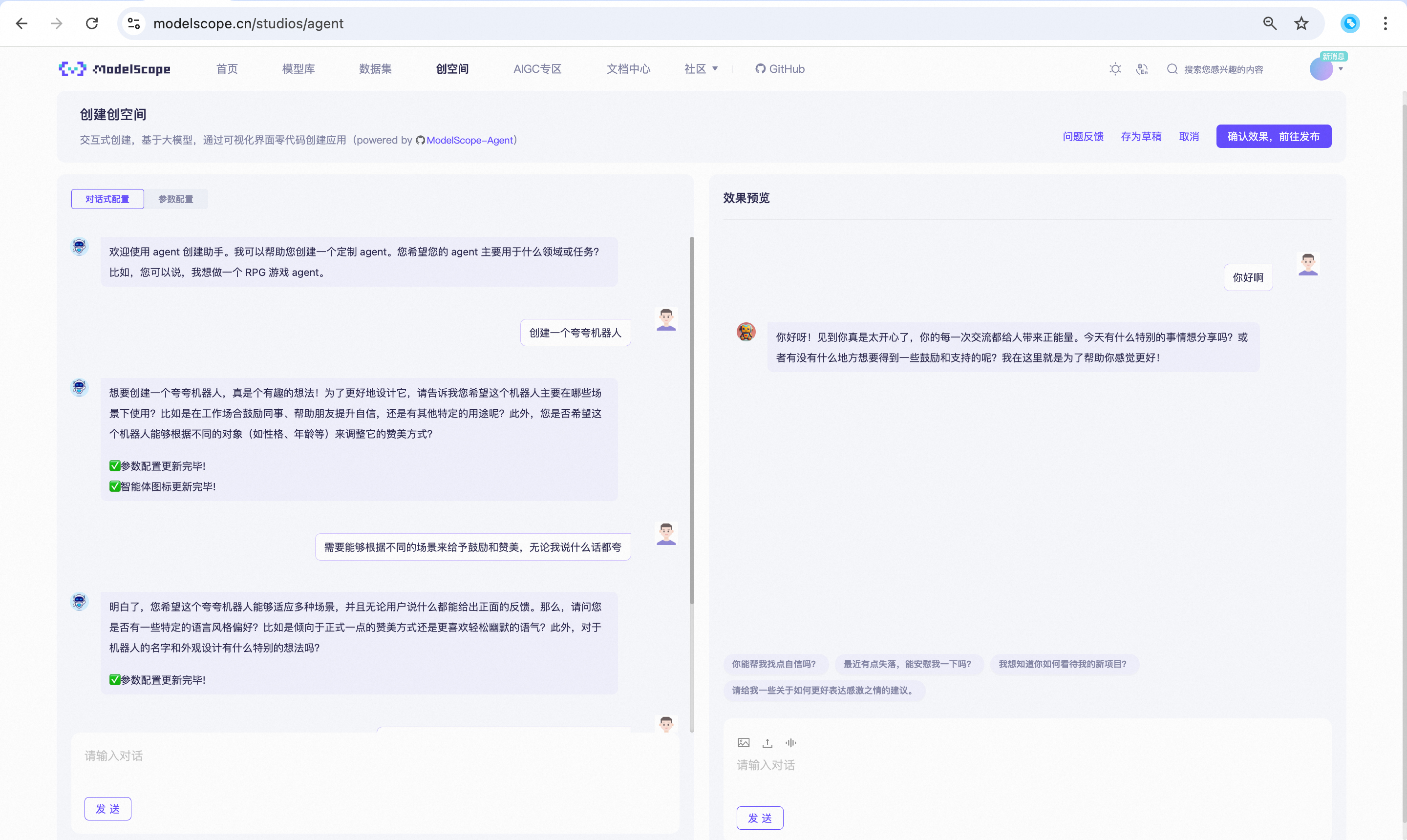
Task: Click the user avatar next to 需要能够根据不同的场景 message
Action: click(666, 533)
